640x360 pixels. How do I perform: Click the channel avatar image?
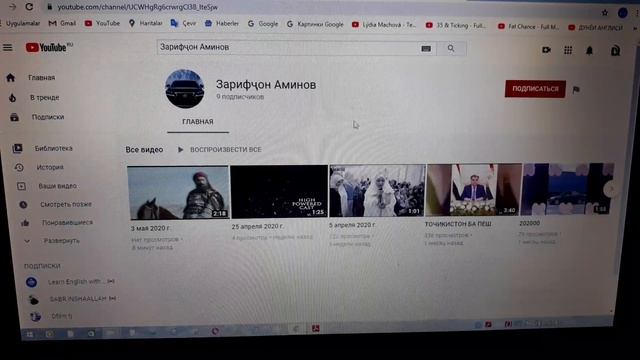pos(184,89)
